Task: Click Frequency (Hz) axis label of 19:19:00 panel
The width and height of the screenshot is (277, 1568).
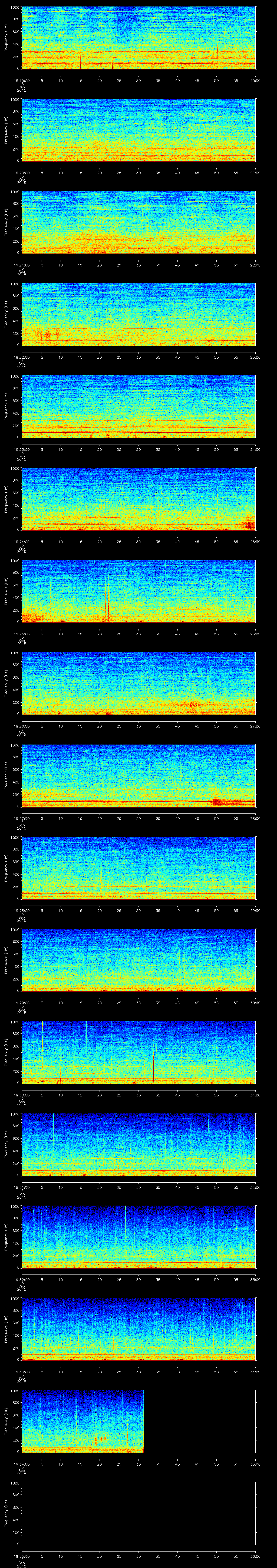Action: click(x=6, y=38)
